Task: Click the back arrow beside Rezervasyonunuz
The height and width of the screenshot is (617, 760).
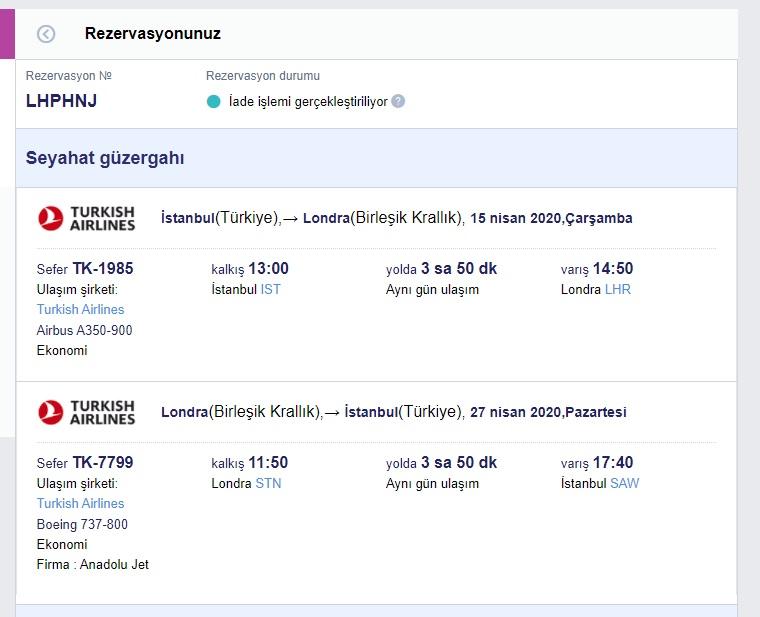Action: point(46,34)
